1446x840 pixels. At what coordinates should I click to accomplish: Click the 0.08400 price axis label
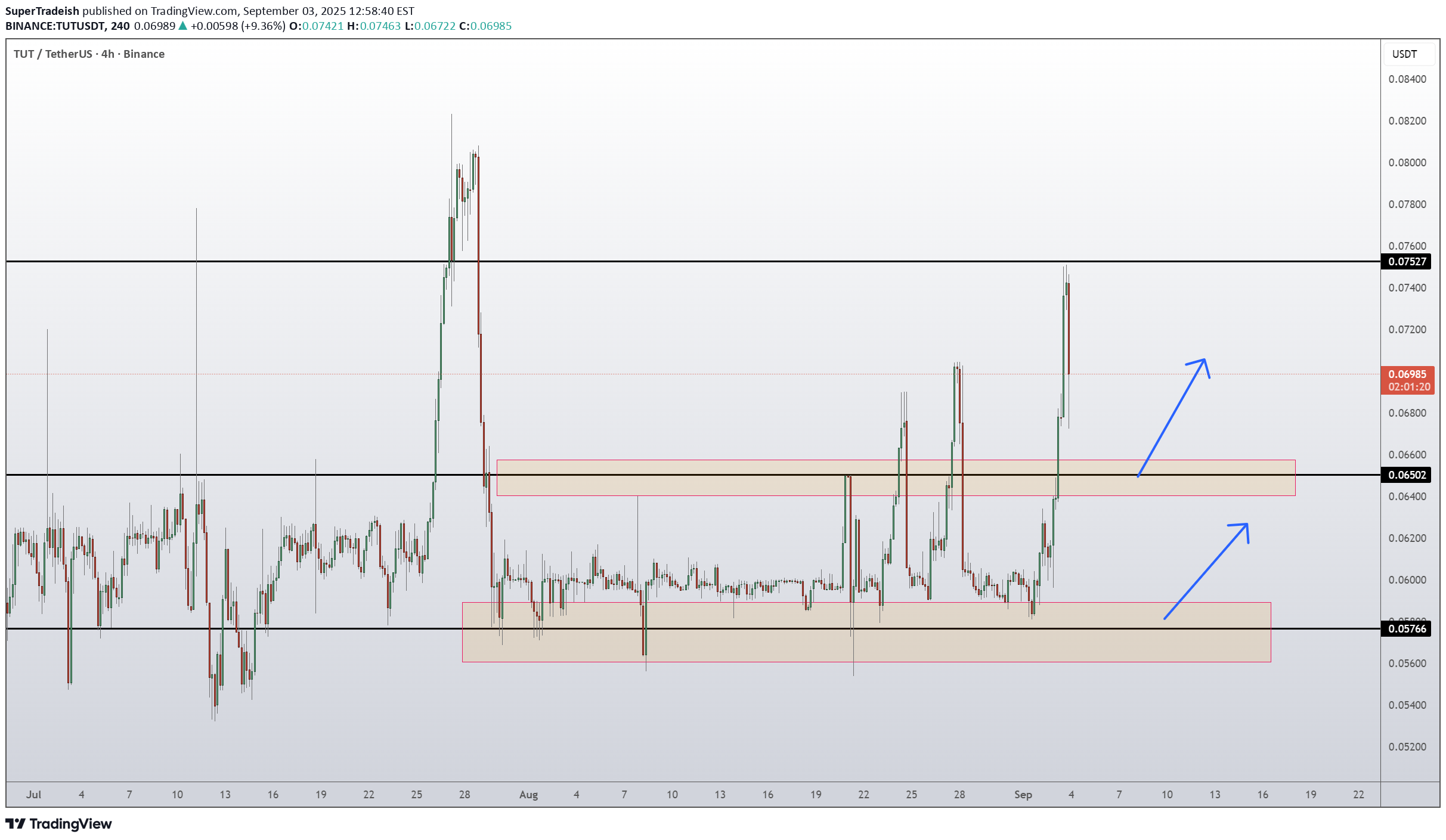[1407, 79]
